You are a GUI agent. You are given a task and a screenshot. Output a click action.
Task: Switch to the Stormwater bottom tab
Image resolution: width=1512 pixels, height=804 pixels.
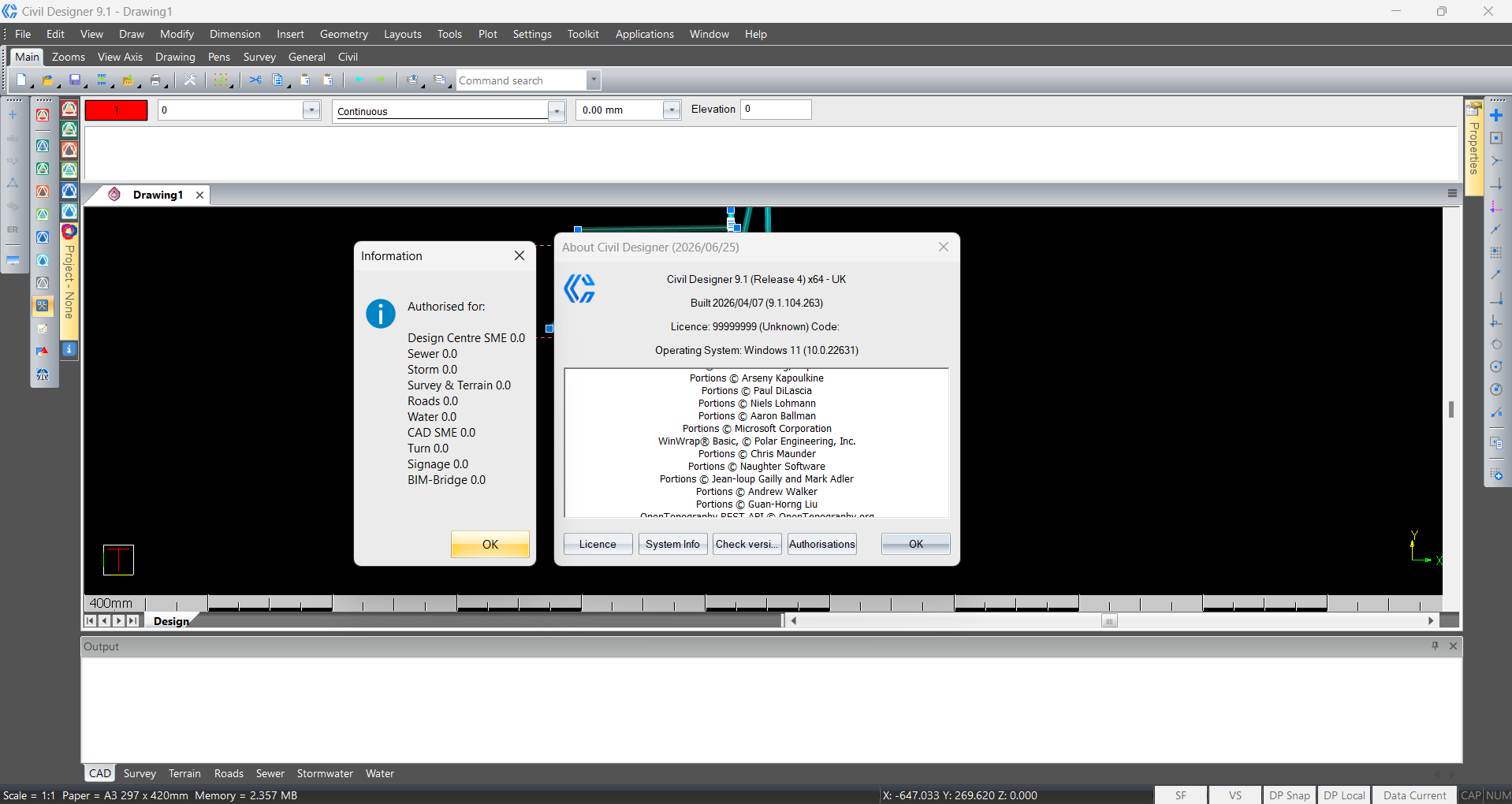pyautogui.click(x=325, y=773)
